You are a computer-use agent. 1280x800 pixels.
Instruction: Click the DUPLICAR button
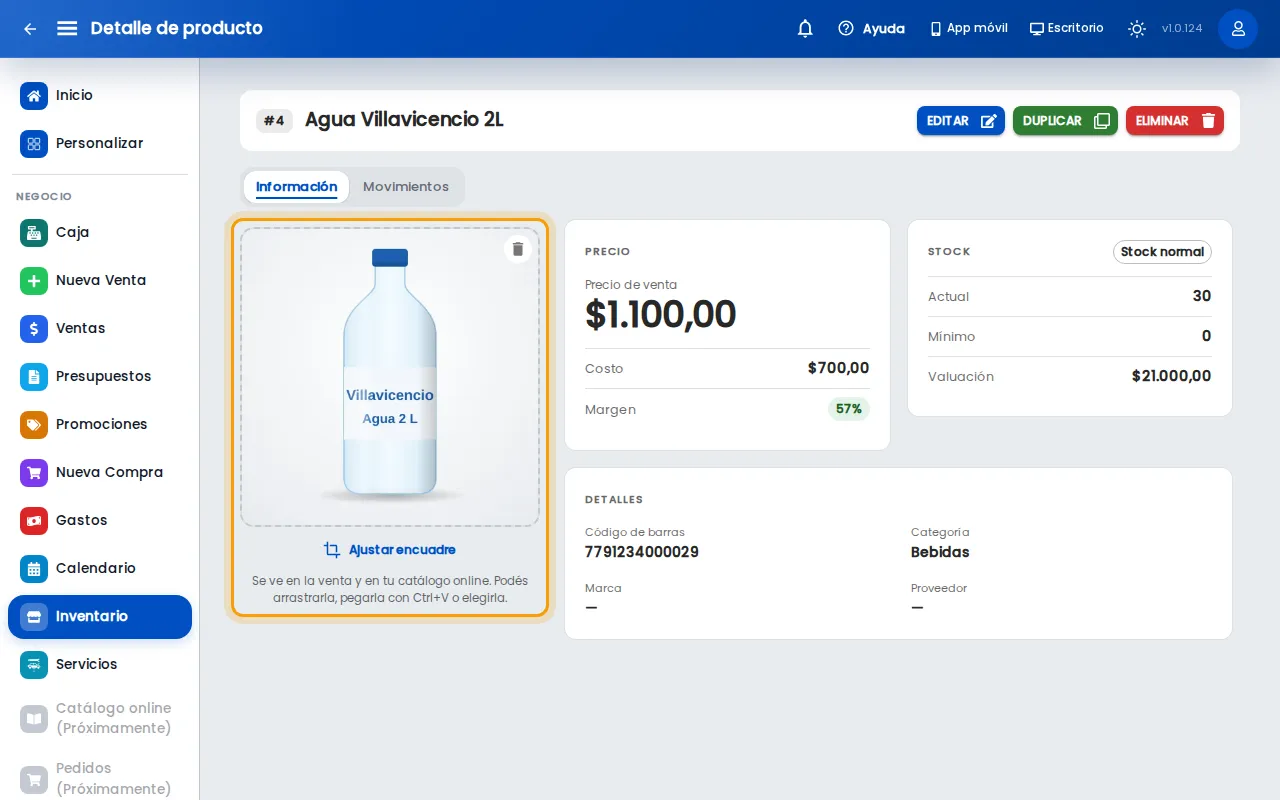click(1065, 120)
